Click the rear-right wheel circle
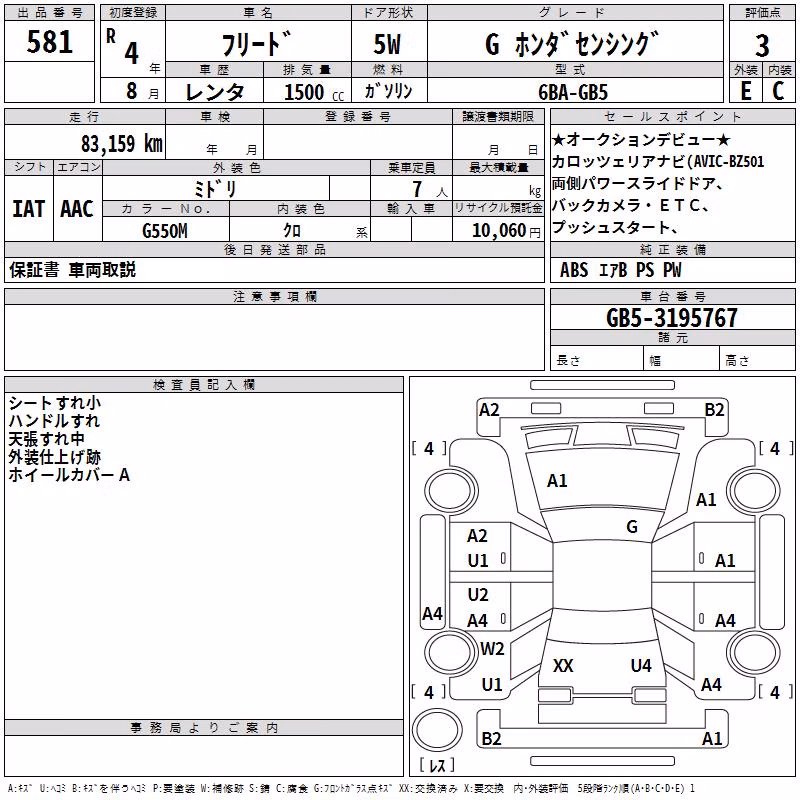 pyautogui.click(x=753, y=652)
